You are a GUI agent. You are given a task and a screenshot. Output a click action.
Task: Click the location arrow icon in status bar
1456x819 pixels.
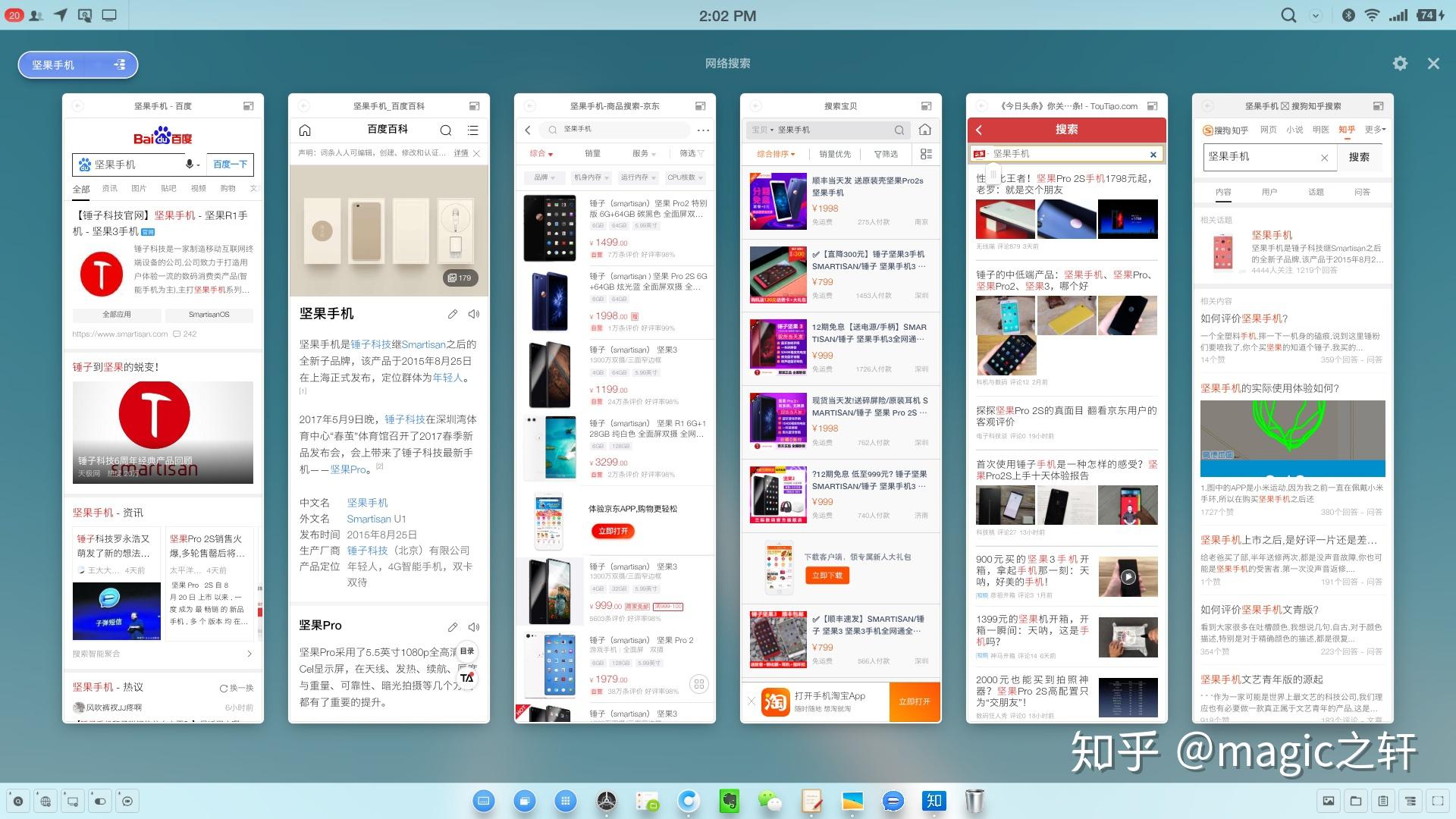point(61,15)
